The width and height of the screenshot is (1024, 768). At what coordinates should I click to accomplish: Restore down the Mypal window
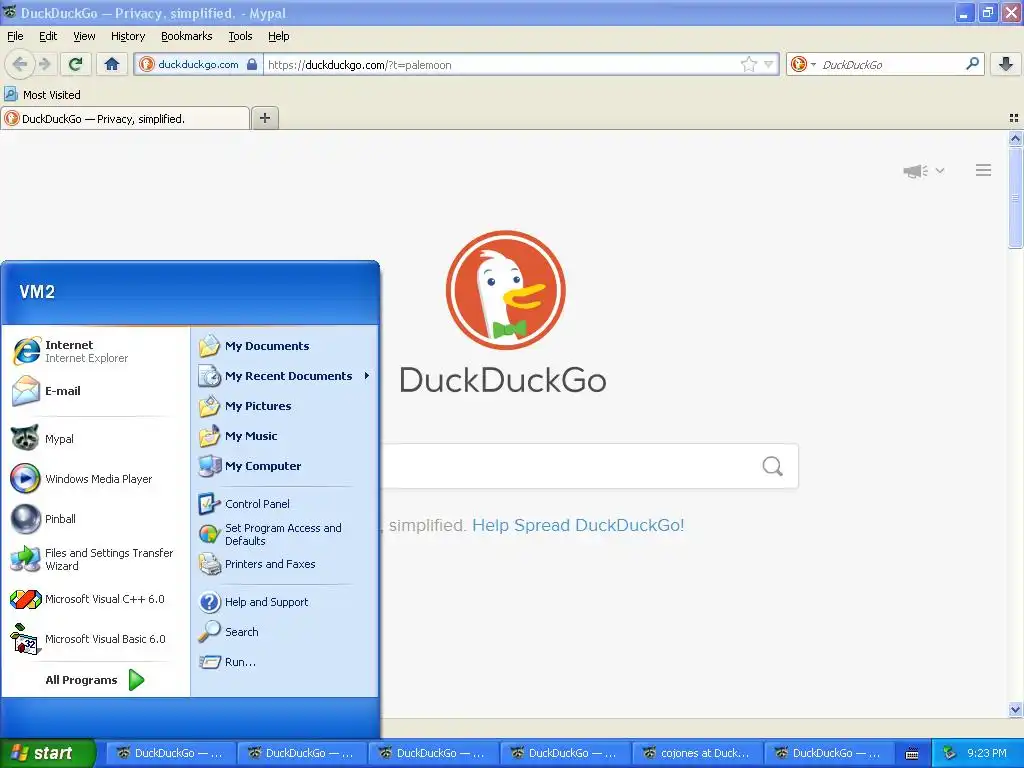[988, 12]
